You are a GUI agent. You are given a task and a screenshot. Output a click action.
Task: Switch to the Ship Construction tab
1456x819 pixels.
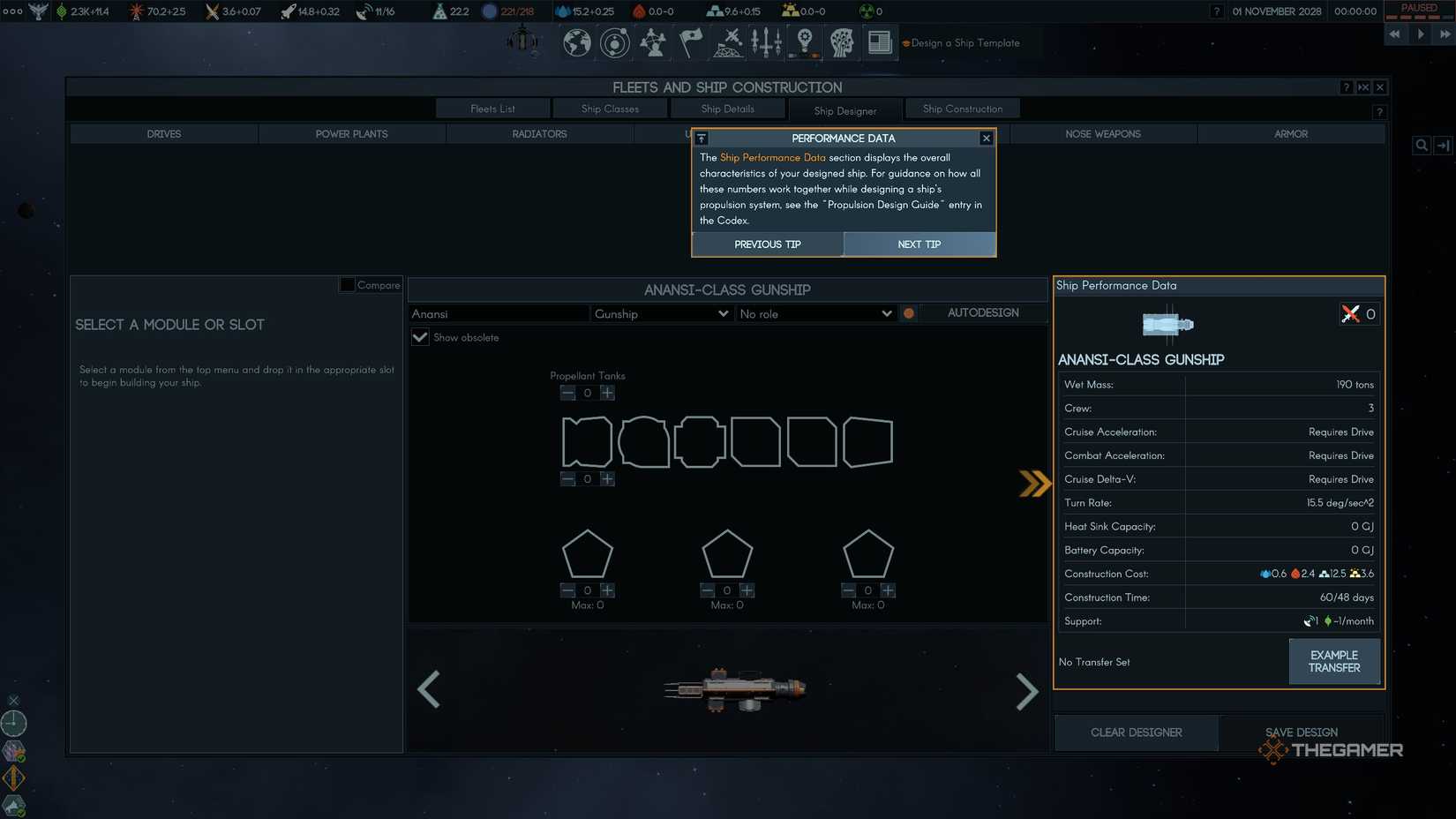tap(962, 108)
